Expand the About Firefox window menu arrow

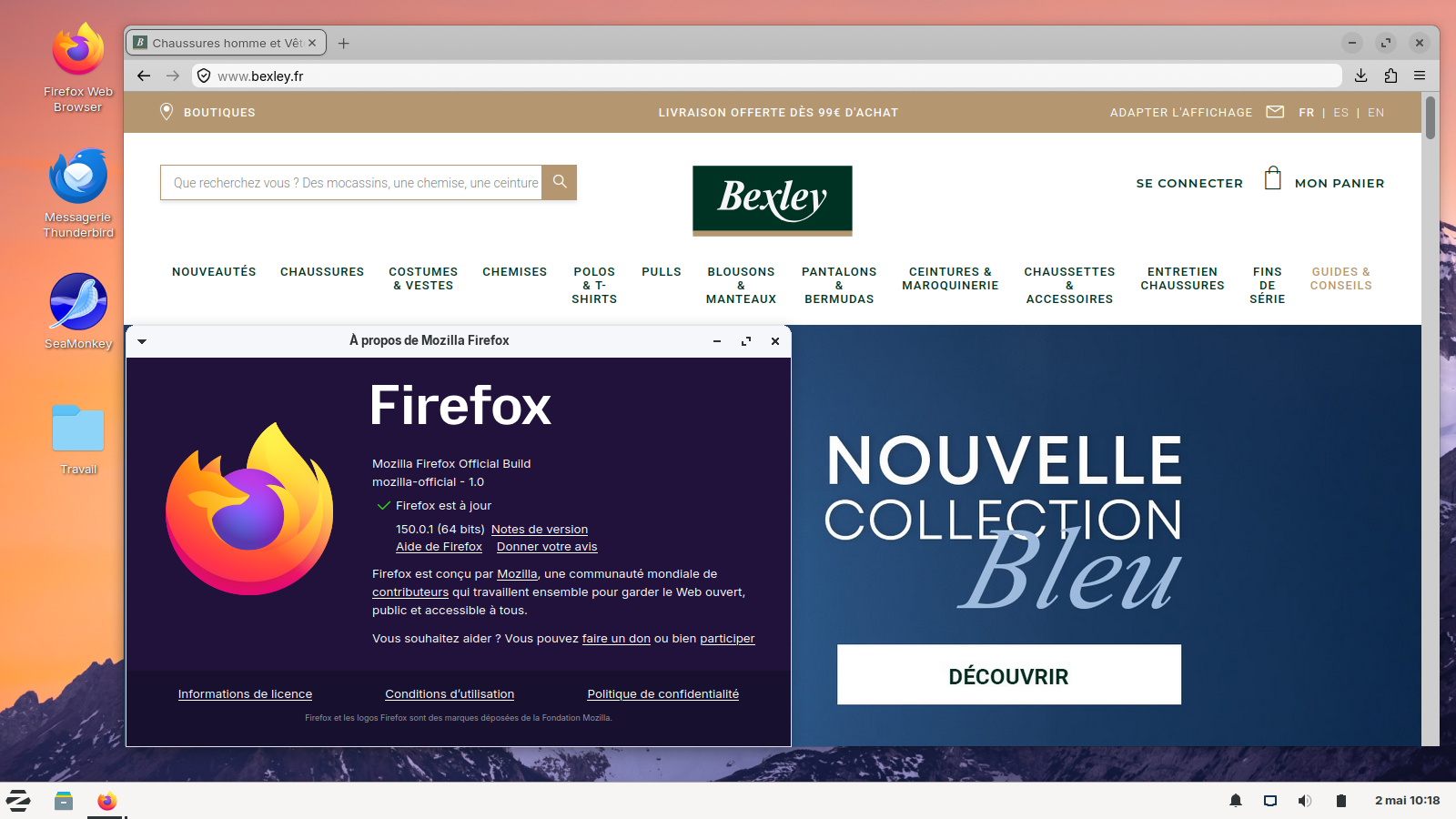pos(142,341)
